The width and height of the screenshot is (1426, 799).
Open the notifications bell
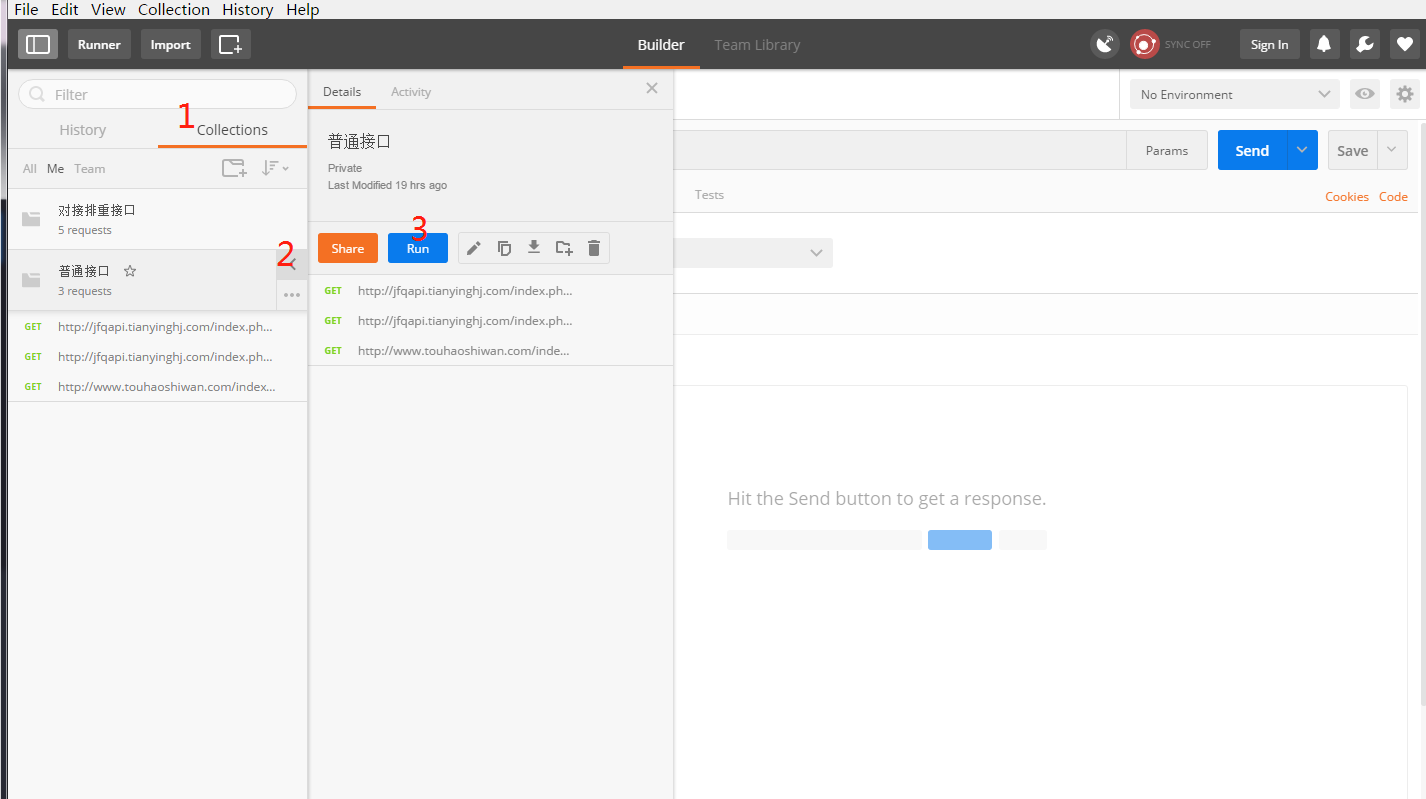click(1324, 44)
